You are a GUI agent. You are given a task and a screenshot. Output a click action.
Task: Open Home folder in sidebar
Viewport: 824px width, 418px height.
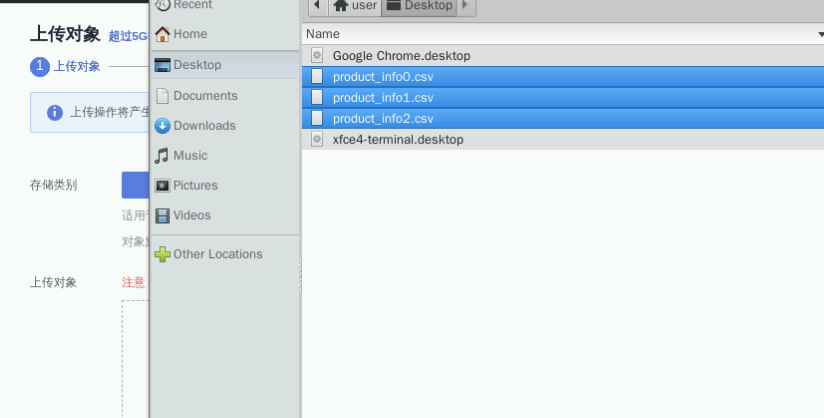(190, 34)
